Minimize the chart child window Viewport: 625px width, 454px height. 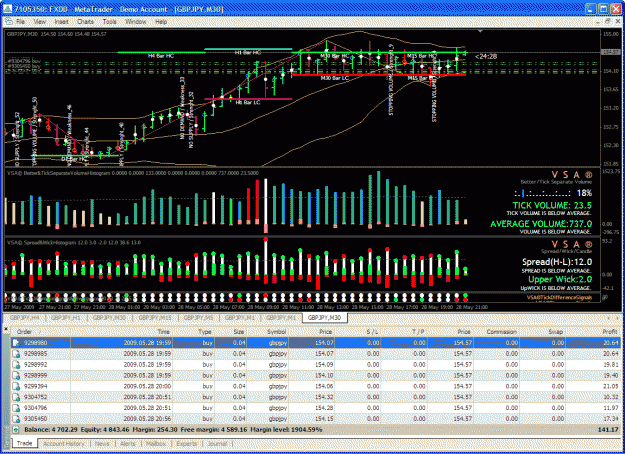[x=597, y=21]
